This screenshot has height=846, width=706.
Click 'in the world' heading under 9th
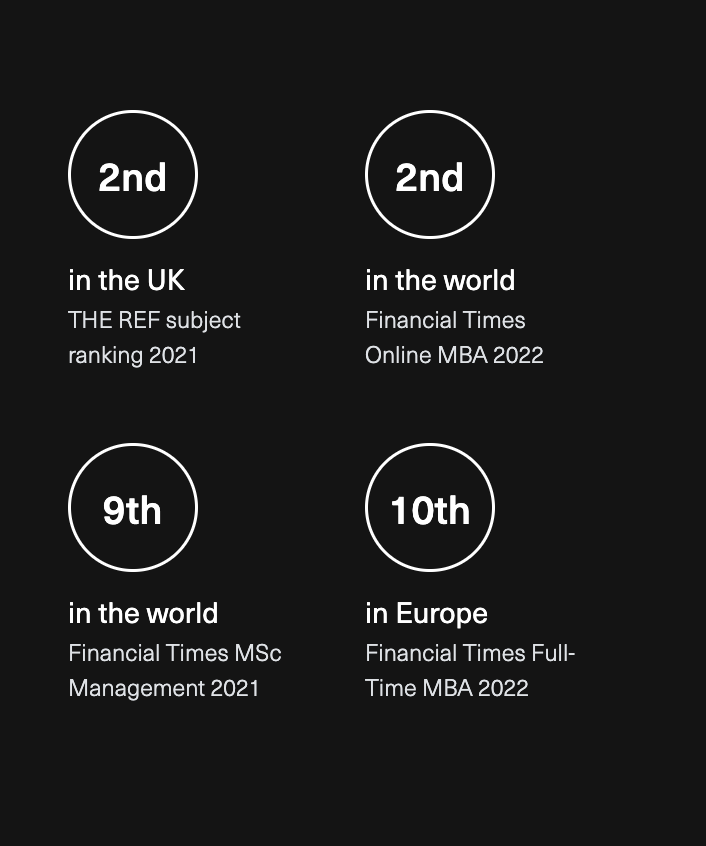(x=143, y=614)
